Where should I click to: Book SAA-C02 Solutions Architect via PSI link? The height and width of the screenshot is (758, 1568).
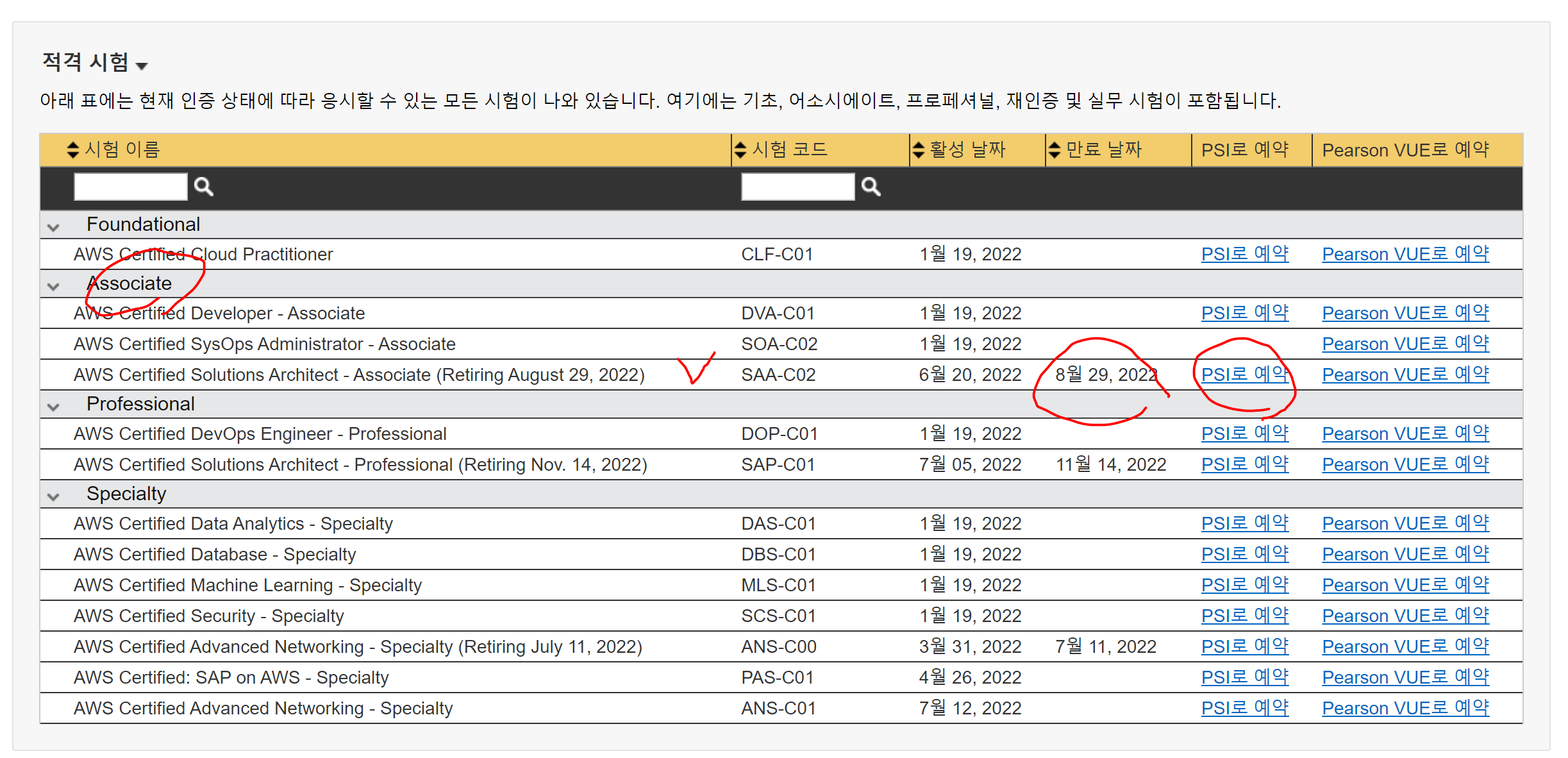click(x=1244, y=375)
